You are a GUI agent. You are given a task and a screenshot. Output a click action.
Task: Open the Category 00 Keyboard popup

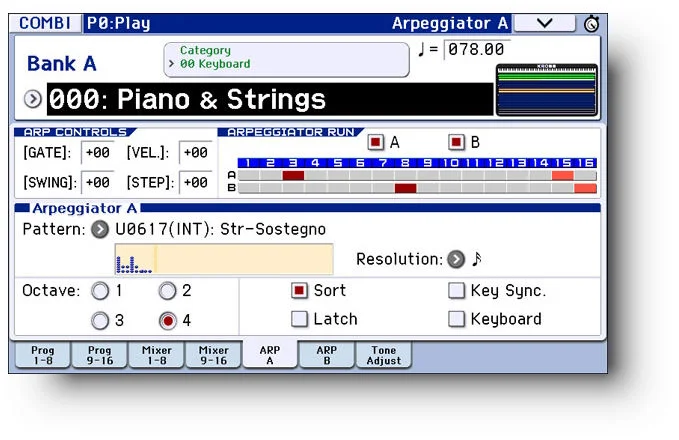287,60
